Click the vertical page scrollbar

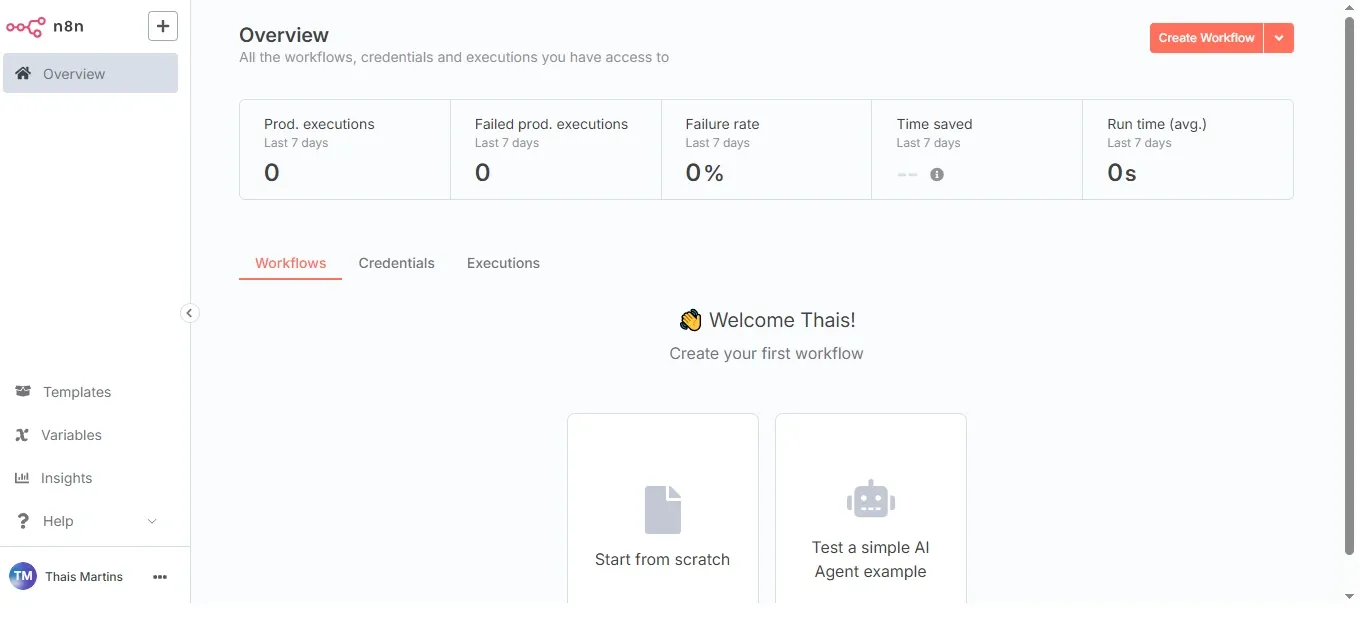[1349, 285]
